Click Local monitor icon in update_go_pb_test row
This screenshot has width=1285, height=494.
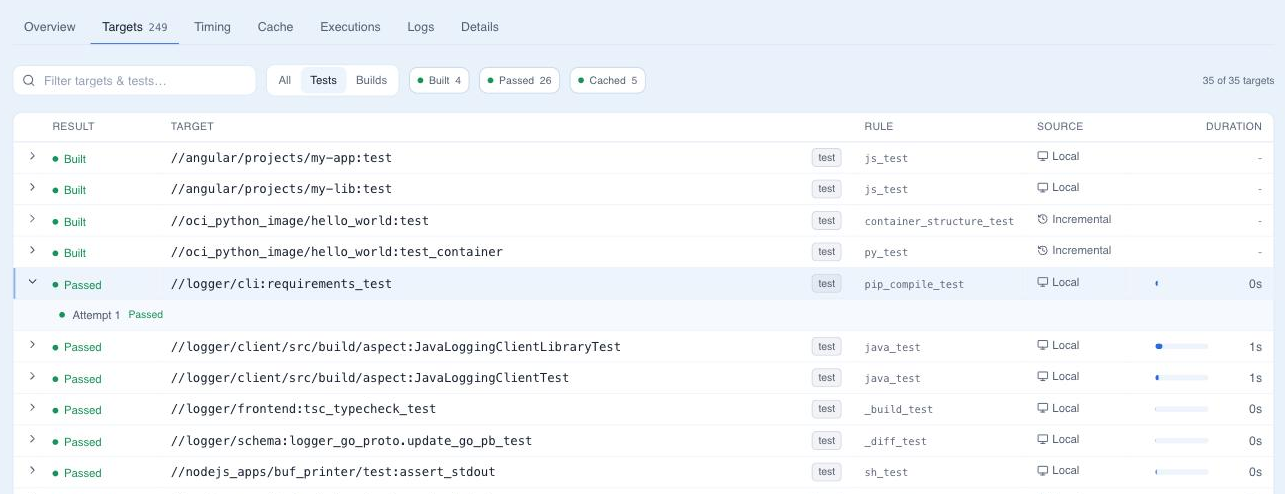coord(1043,440)
